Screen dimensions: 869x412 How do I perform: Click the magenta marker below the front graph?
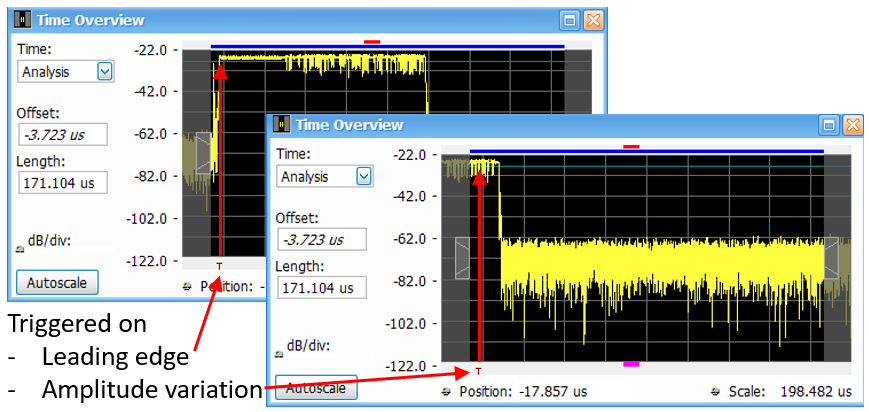click(x=631, y=365)
